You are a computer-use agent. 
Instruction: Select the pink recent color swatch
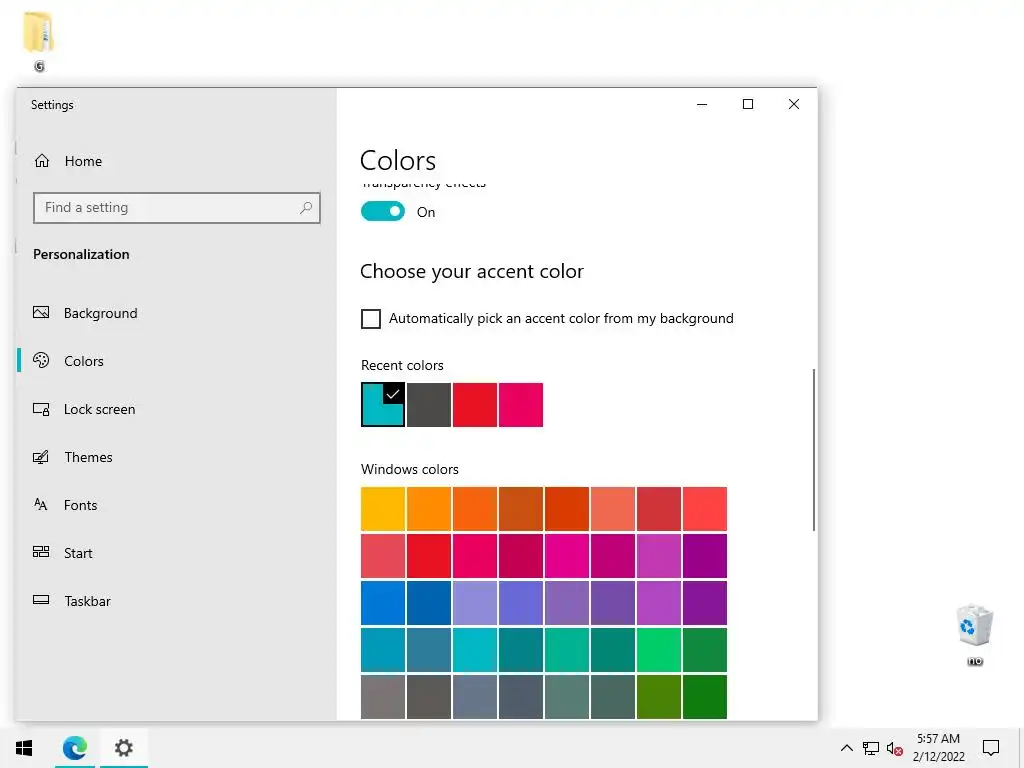click(x=520, y=405)
